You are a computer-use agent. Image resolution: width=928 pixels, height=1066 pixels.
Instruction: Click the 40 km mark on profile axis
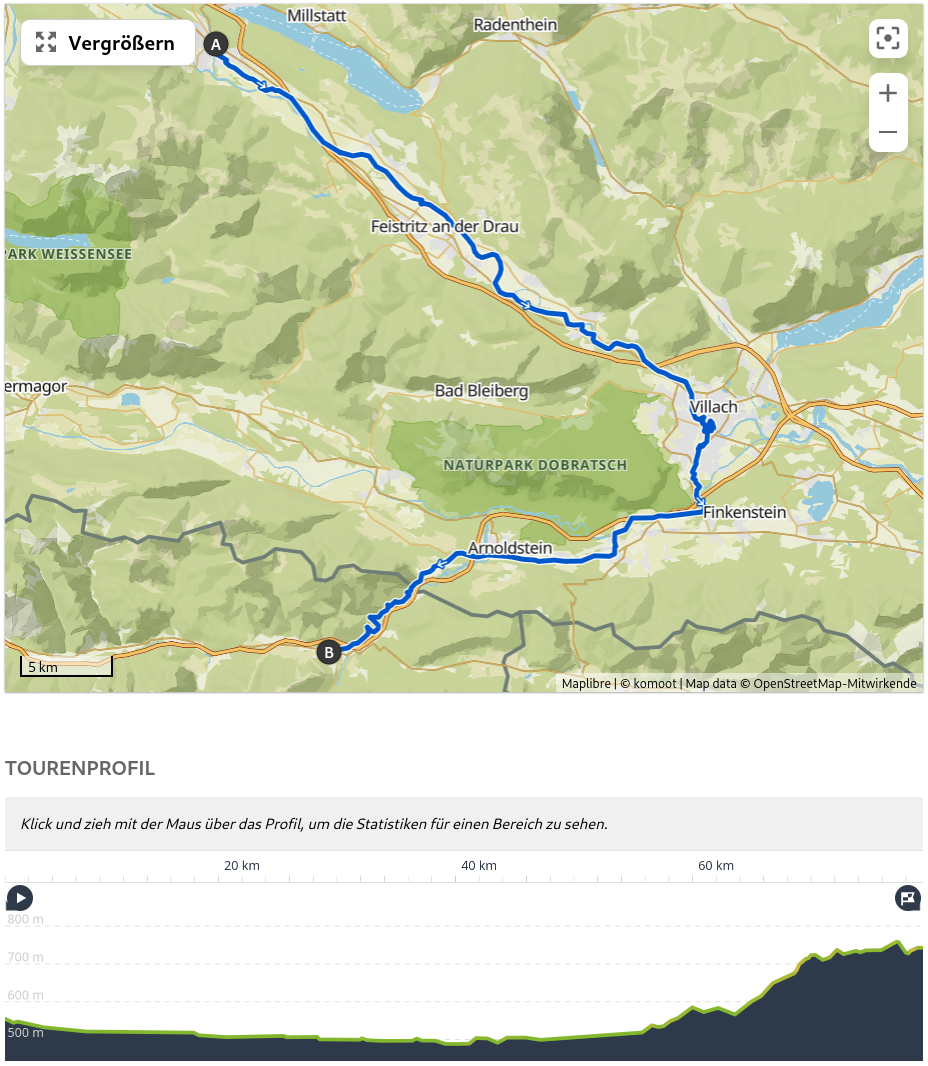click(479, 865)
